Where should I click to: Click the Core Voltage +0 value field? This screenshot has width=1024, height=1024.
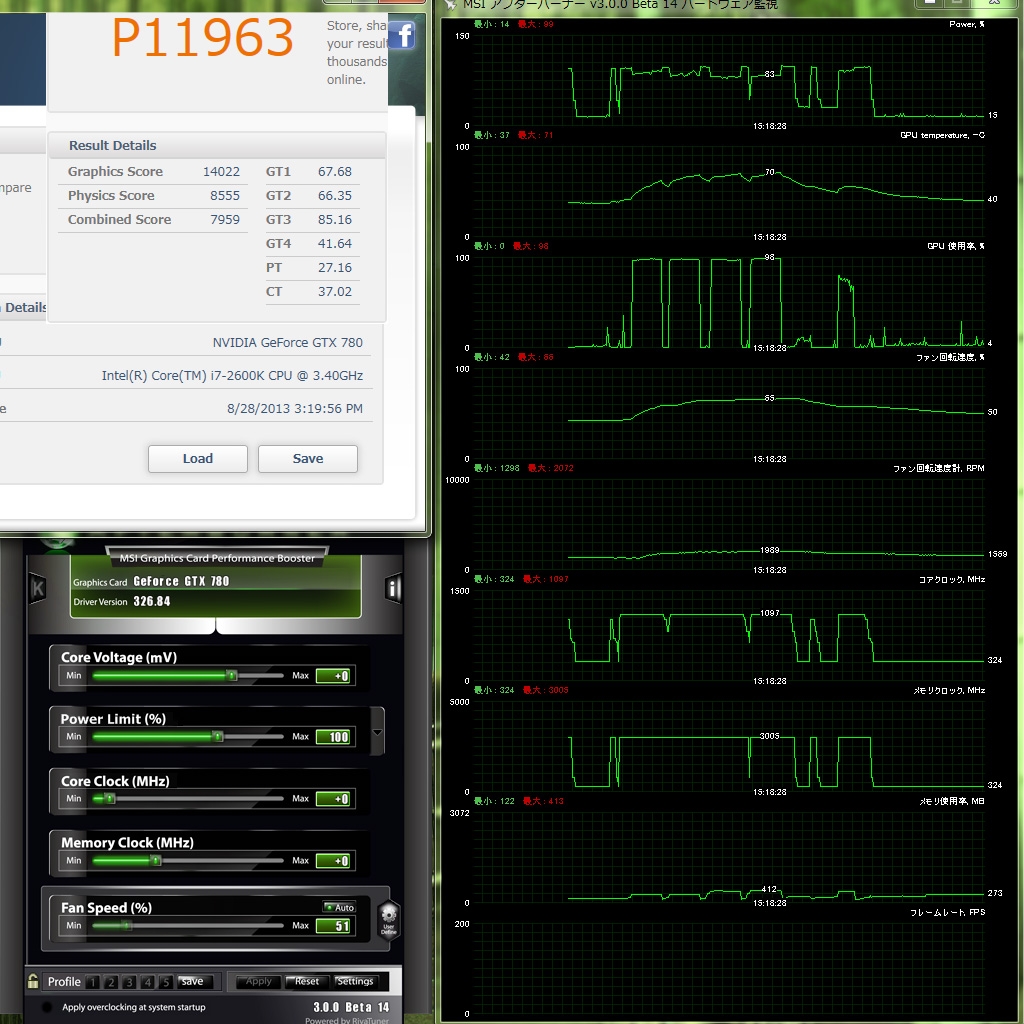coord(334,676)
